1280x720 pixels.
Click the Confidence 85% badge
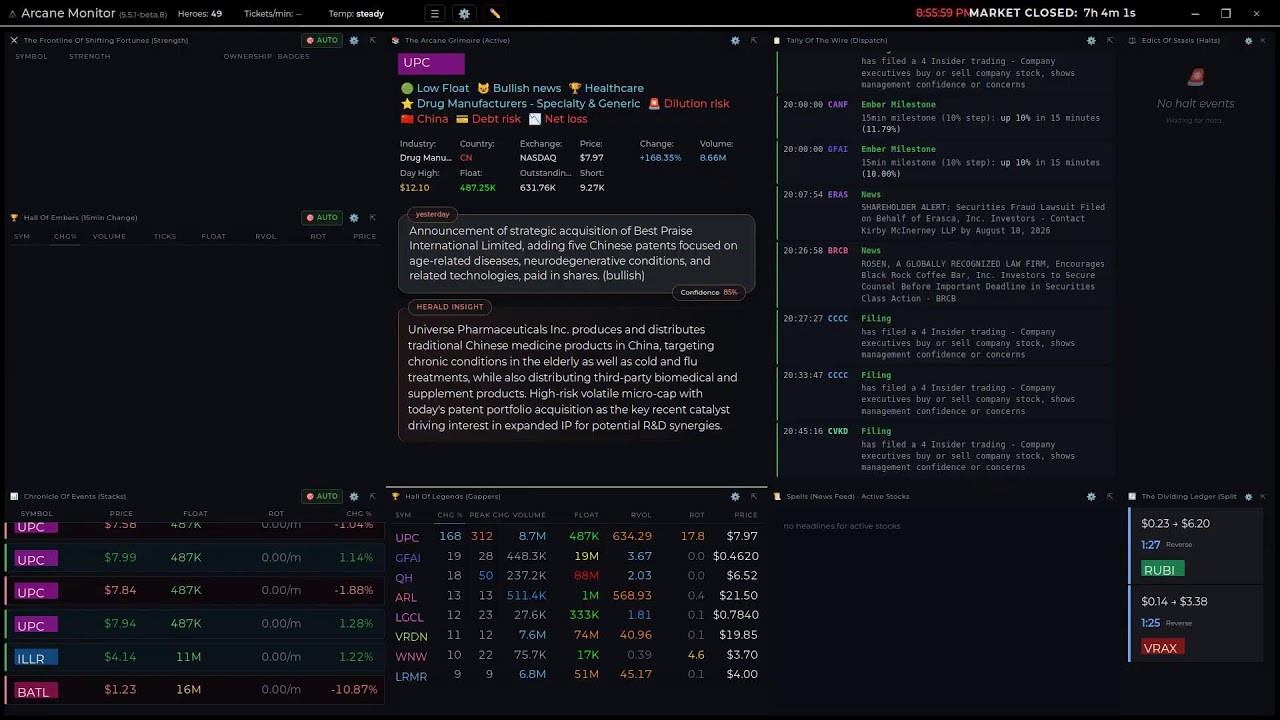[709, 292]
